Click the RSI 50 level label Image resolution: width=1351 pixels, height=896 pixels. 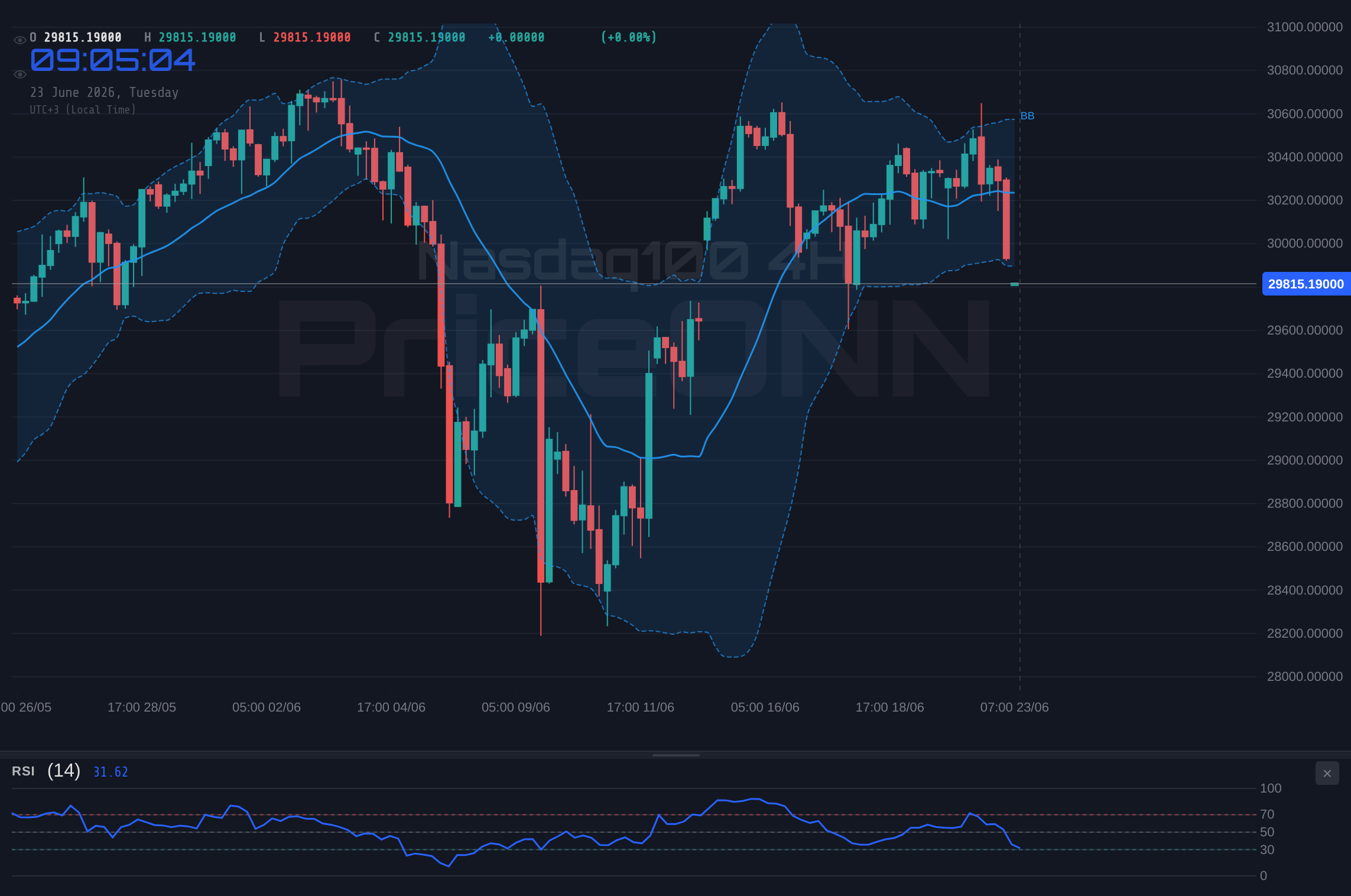pos(1267,832)
